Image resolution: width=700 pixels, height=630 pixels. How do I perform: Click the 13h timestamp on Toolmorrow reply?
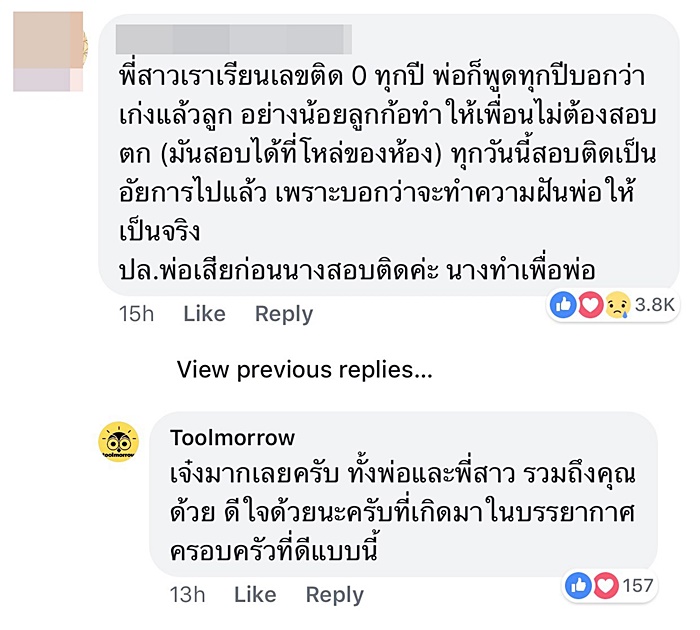pos(187,595)
